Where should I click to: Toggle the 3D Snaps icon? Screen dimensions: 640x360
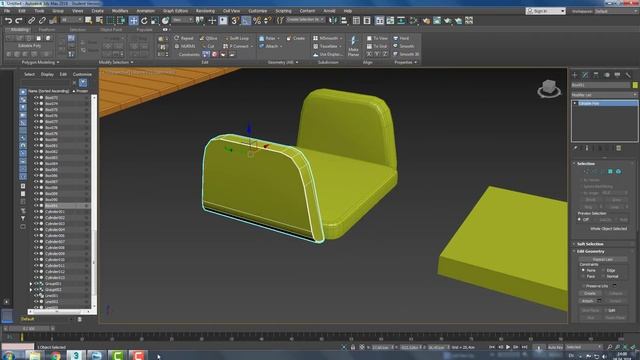coord(235,20)
